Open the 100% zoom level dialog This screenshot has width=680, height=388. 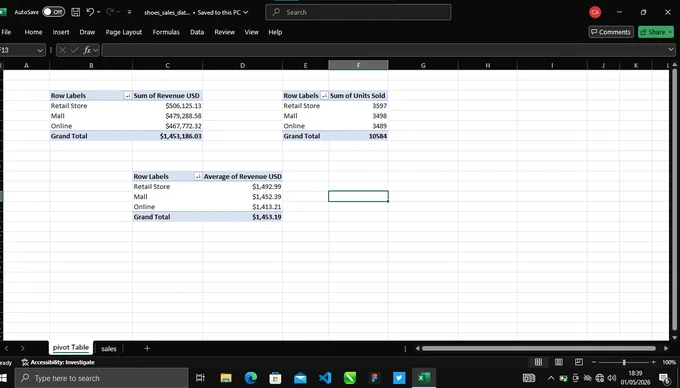[669, 362]
